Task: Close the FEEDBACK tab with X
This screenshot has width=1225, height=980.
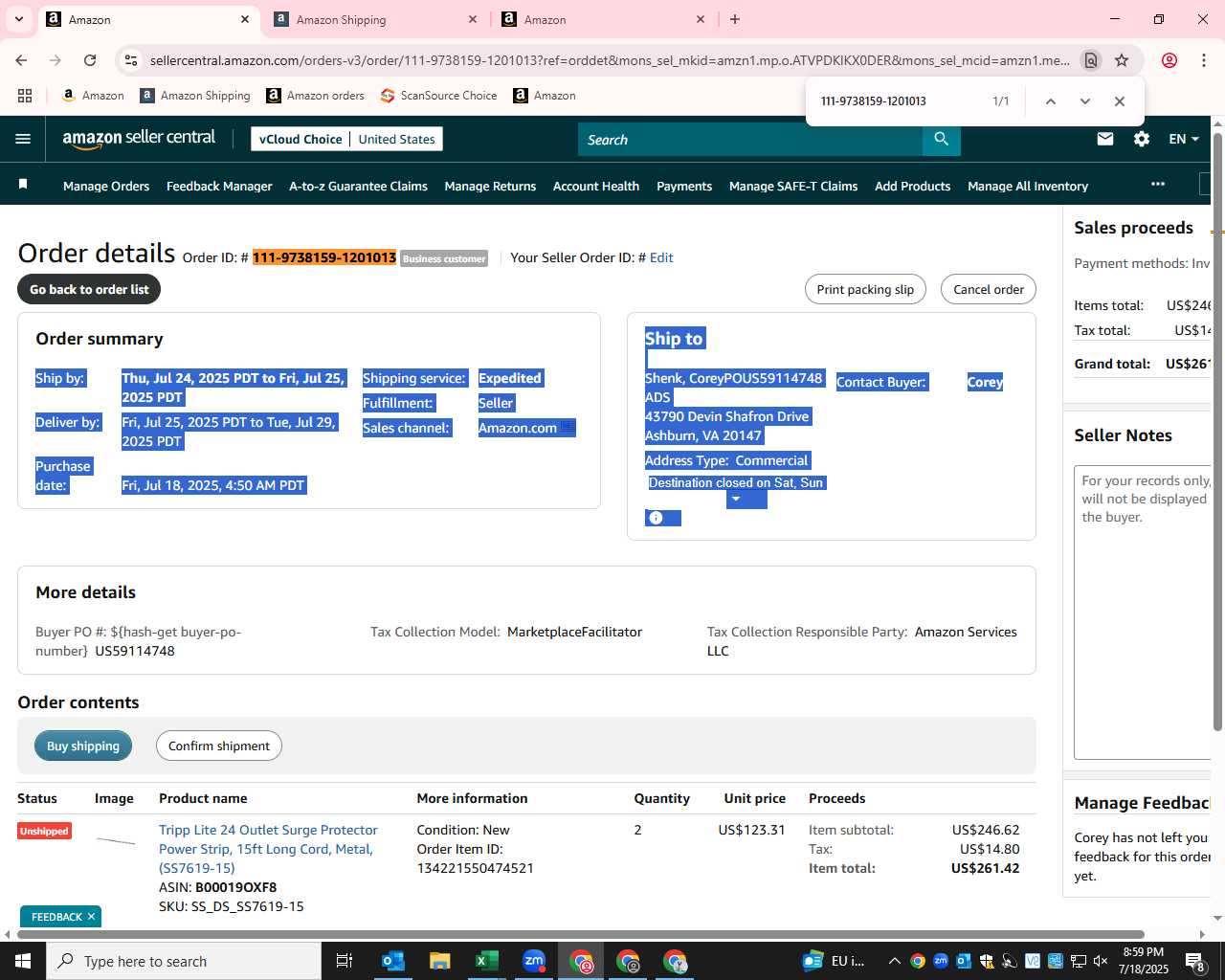Action: [x=91, y=917]
